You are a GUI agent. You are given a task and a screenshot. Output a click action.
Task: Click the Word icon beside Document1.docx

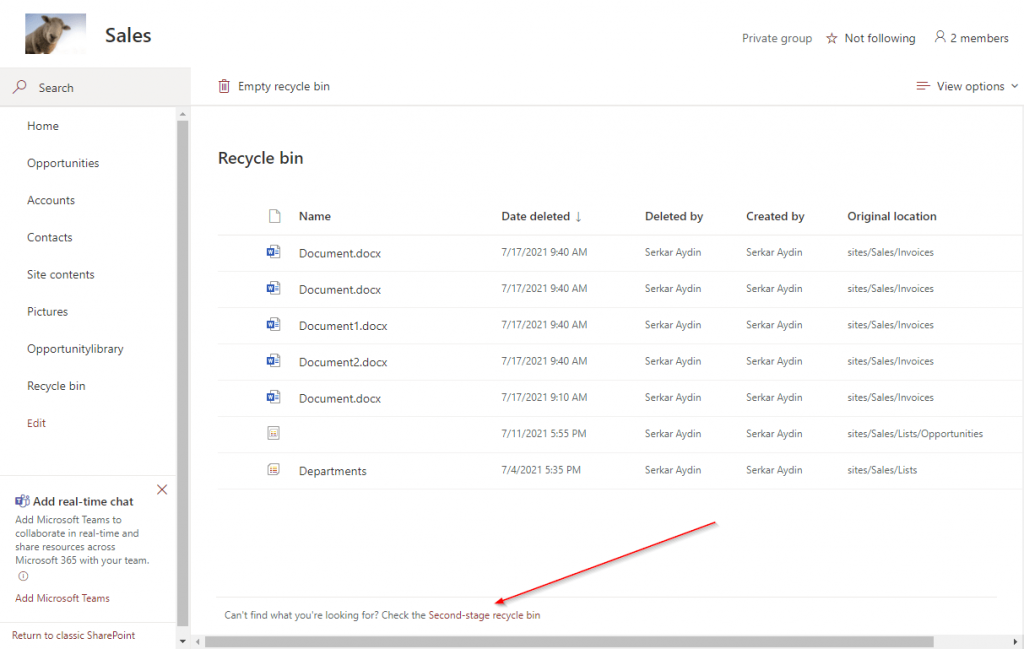[273, 324]
